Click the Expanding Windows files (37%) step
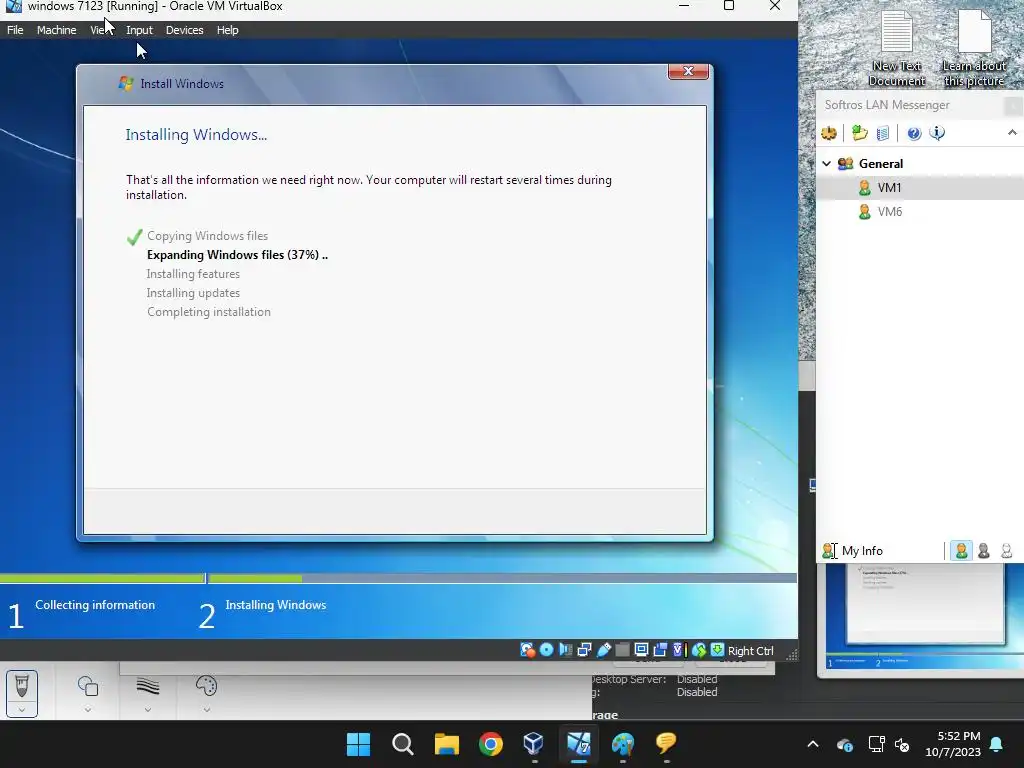 click(237, 255)
